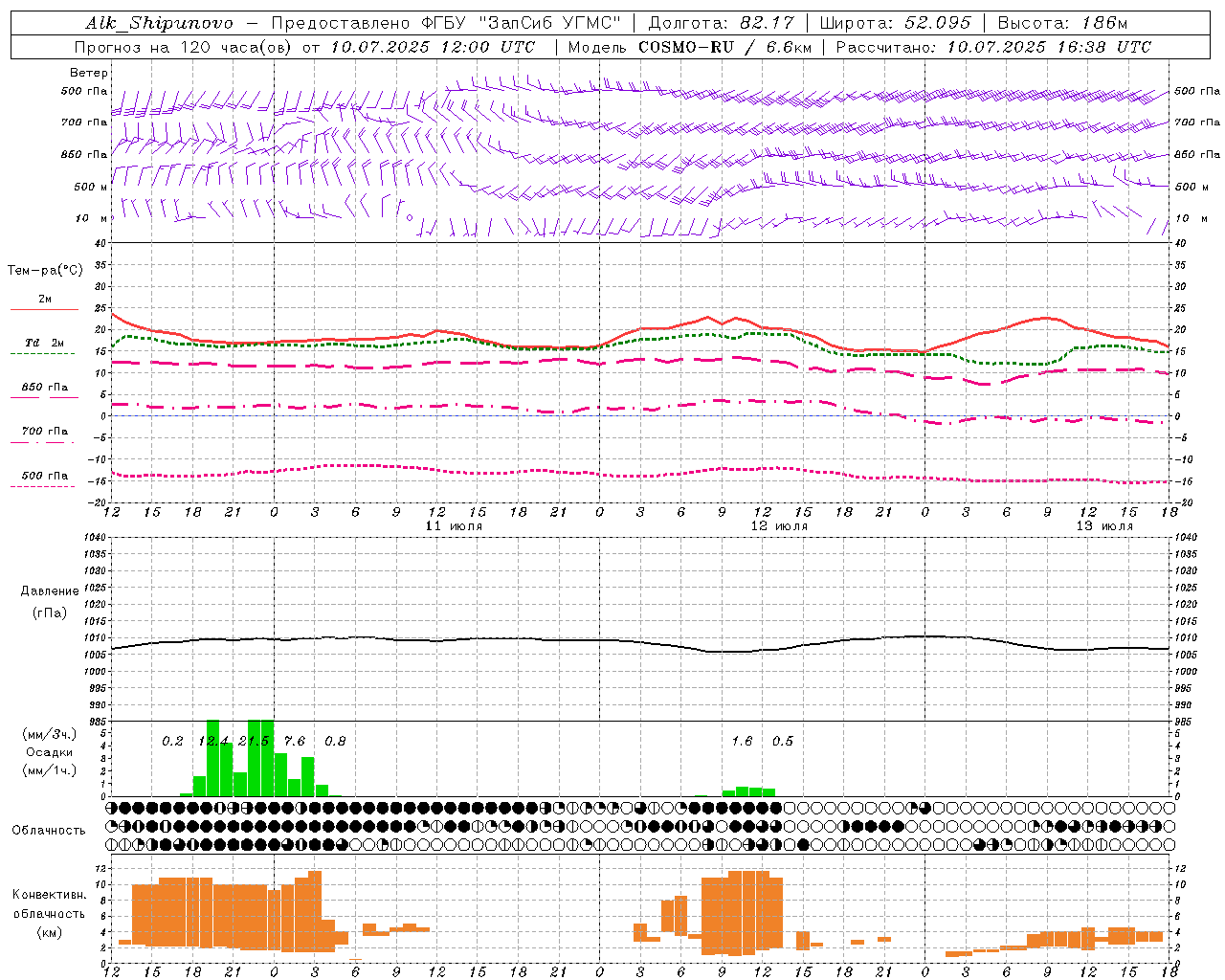Click the 0.2 precipitation total

click(x=172, y=741)
